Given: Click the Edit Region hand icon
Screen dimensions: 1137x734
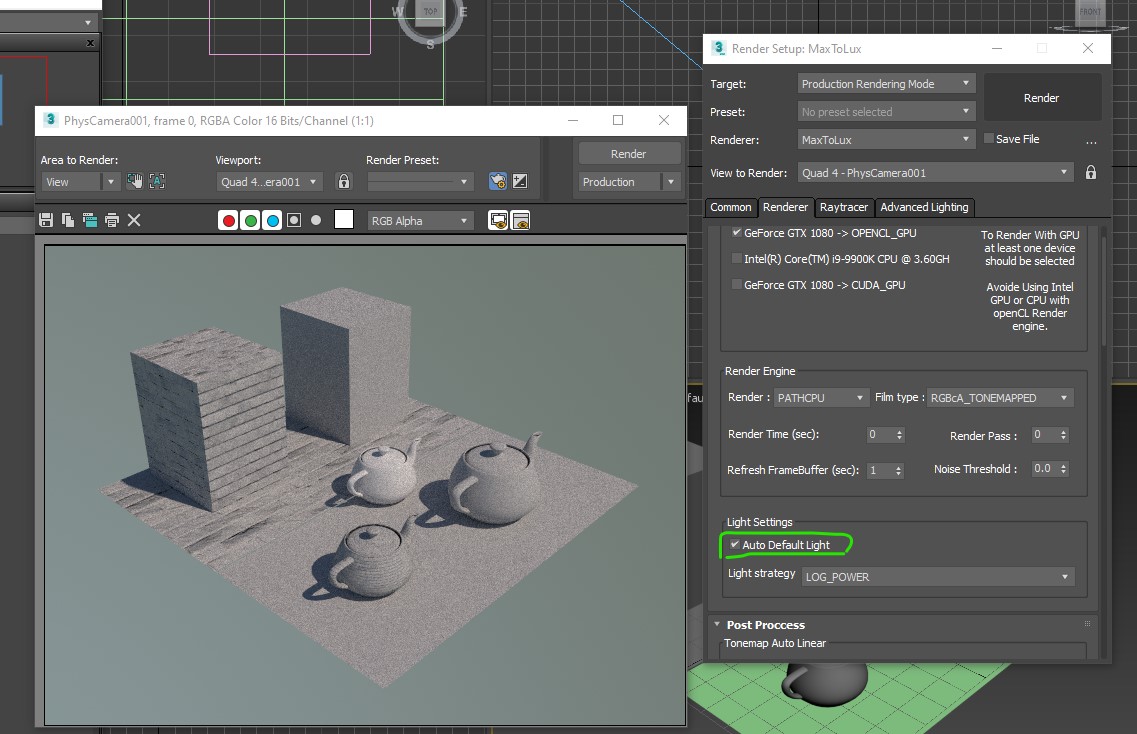Looking at the screenshot, I should pos(135,181).
